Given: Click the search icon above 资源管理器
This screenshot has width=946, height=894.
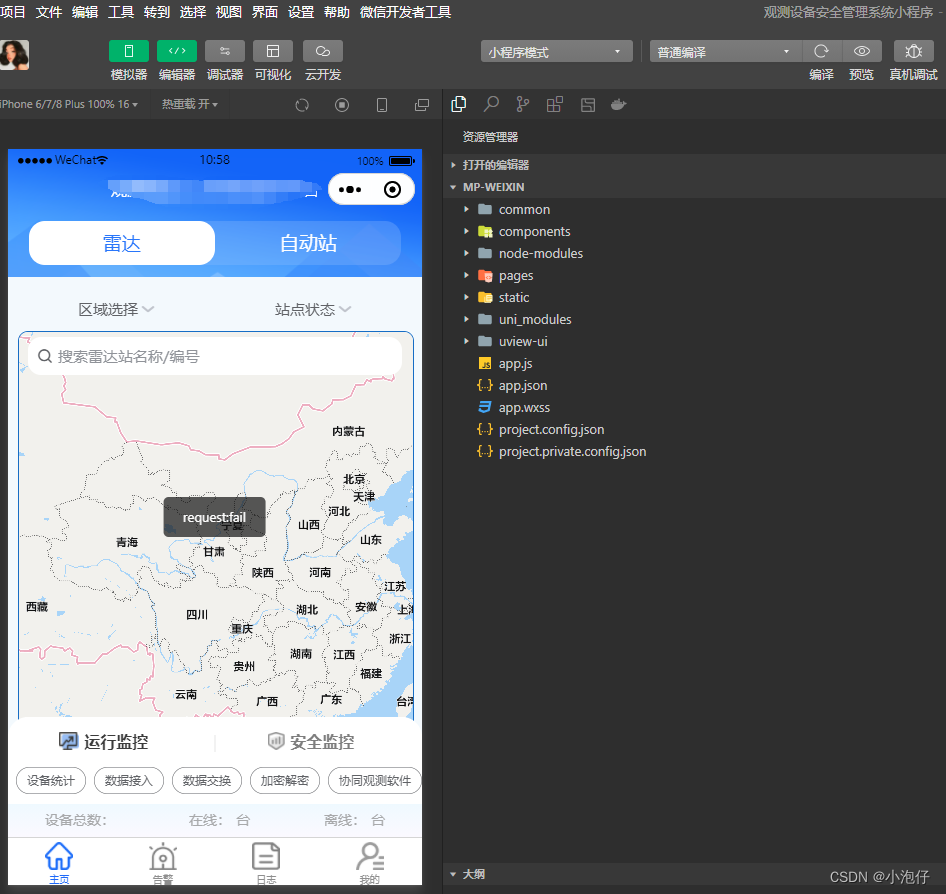Looking at the screenshot, I should [489, 103].
